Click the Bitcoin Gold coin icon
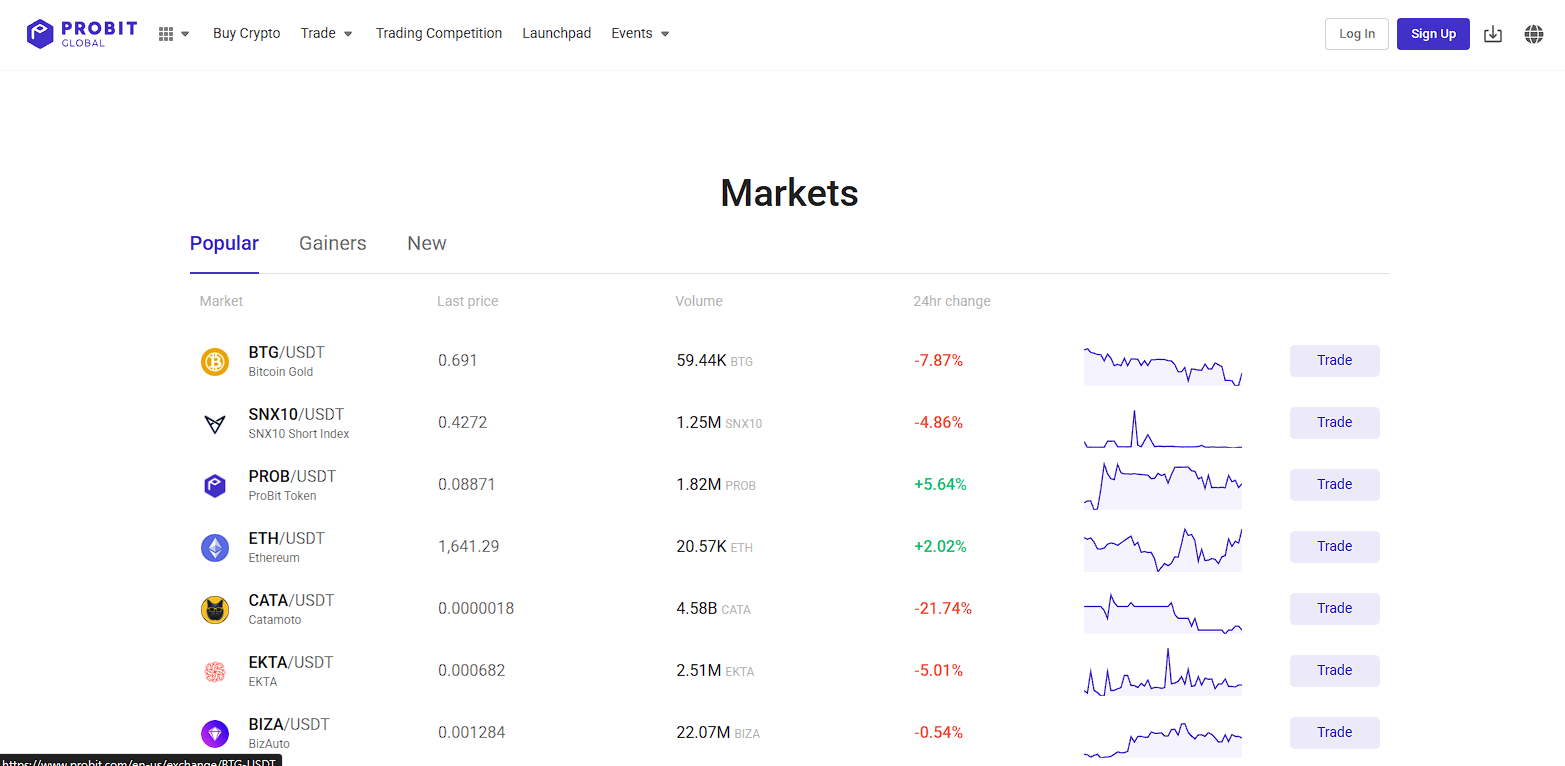The height and width of the screenshot is (766, 1565). [x=215, y=361]
